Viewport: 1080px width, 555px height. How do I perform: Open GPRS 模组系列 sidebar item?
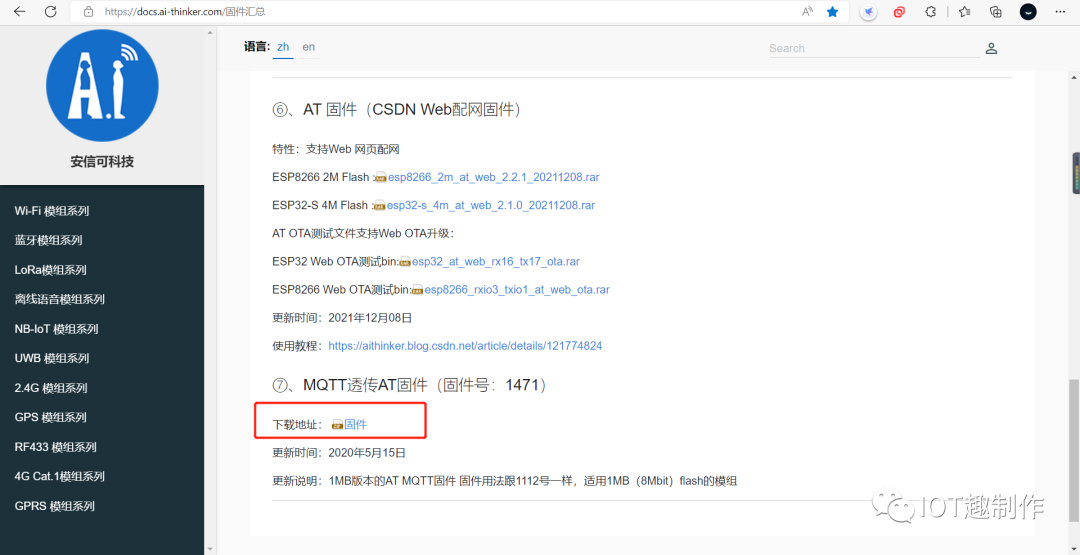click(54, 506)
